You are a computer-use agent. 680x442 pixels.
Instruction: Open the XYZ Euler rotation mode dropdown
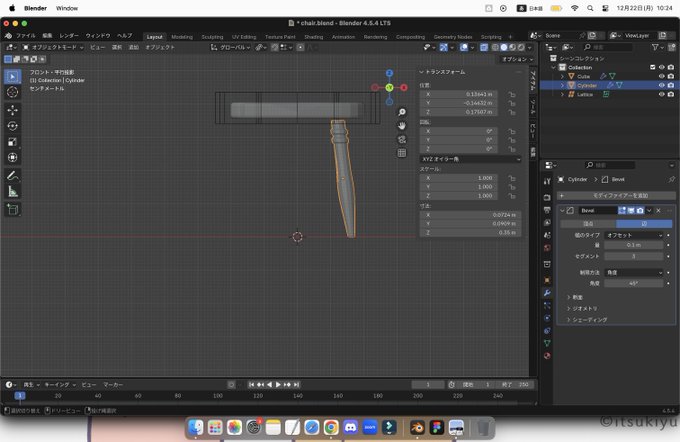471,159
